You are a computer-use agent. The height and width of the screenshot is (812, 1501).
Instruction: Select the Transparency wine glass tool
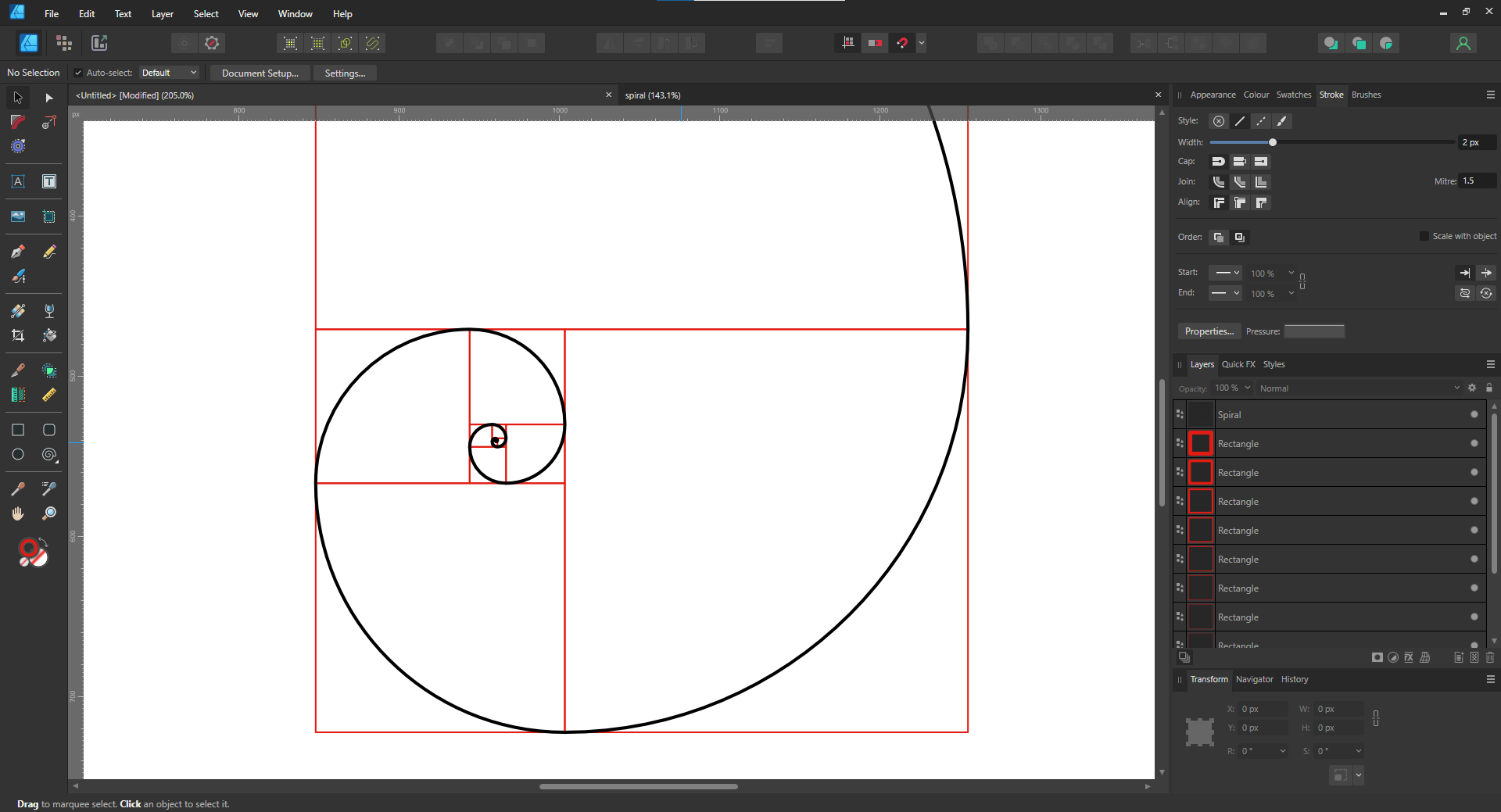tap(49, 311)
